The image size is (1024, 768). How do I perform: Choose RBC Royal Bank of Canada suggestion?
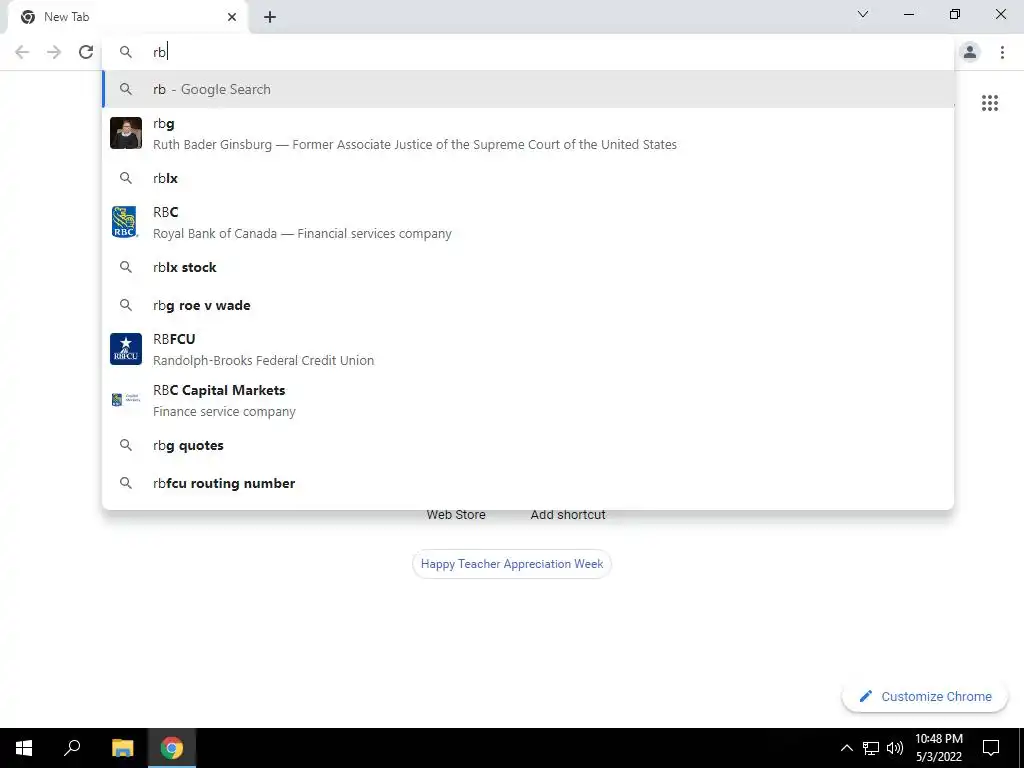[528, 223]
